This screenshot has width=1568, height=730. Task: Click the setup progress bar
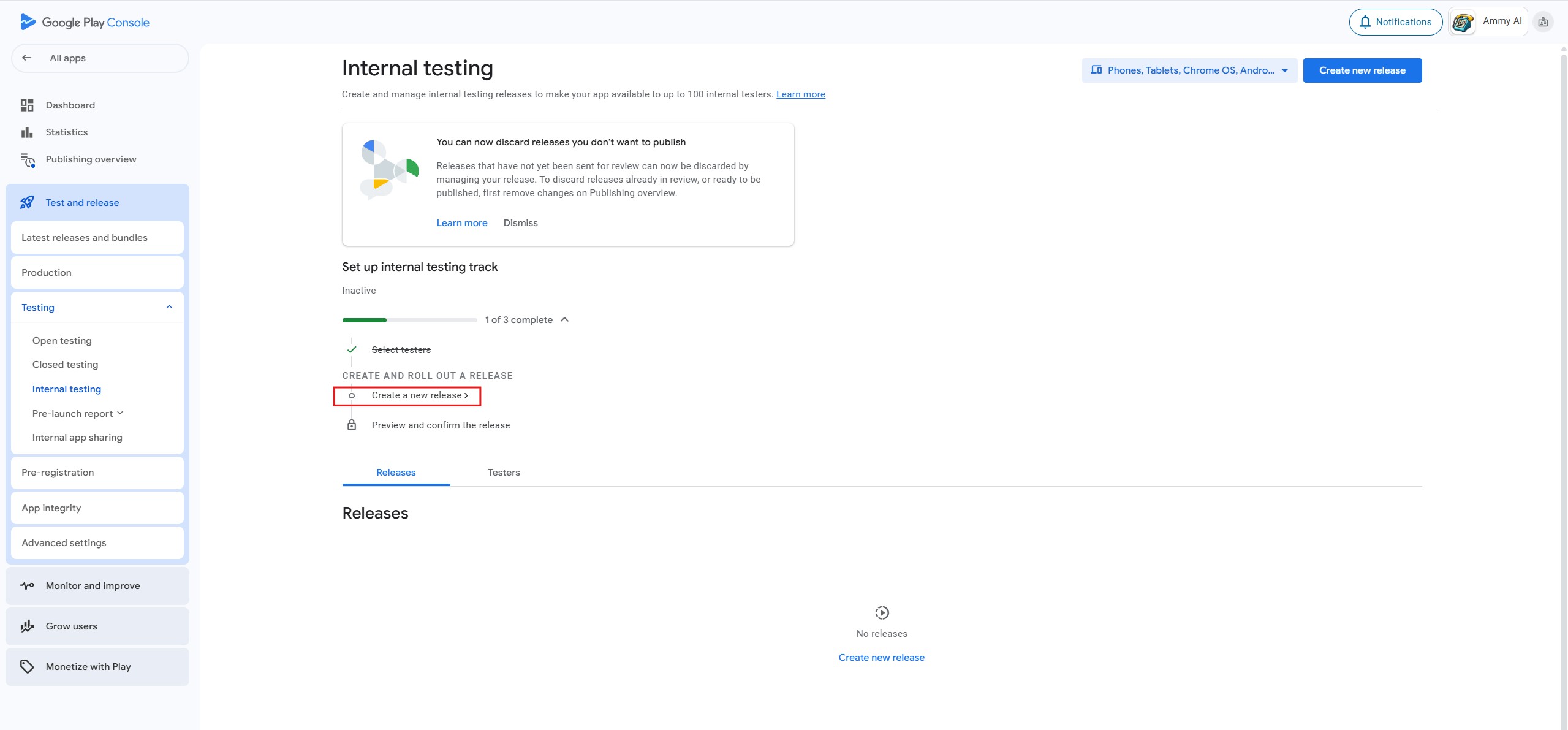pyautogui.click(x=409, y=320)
